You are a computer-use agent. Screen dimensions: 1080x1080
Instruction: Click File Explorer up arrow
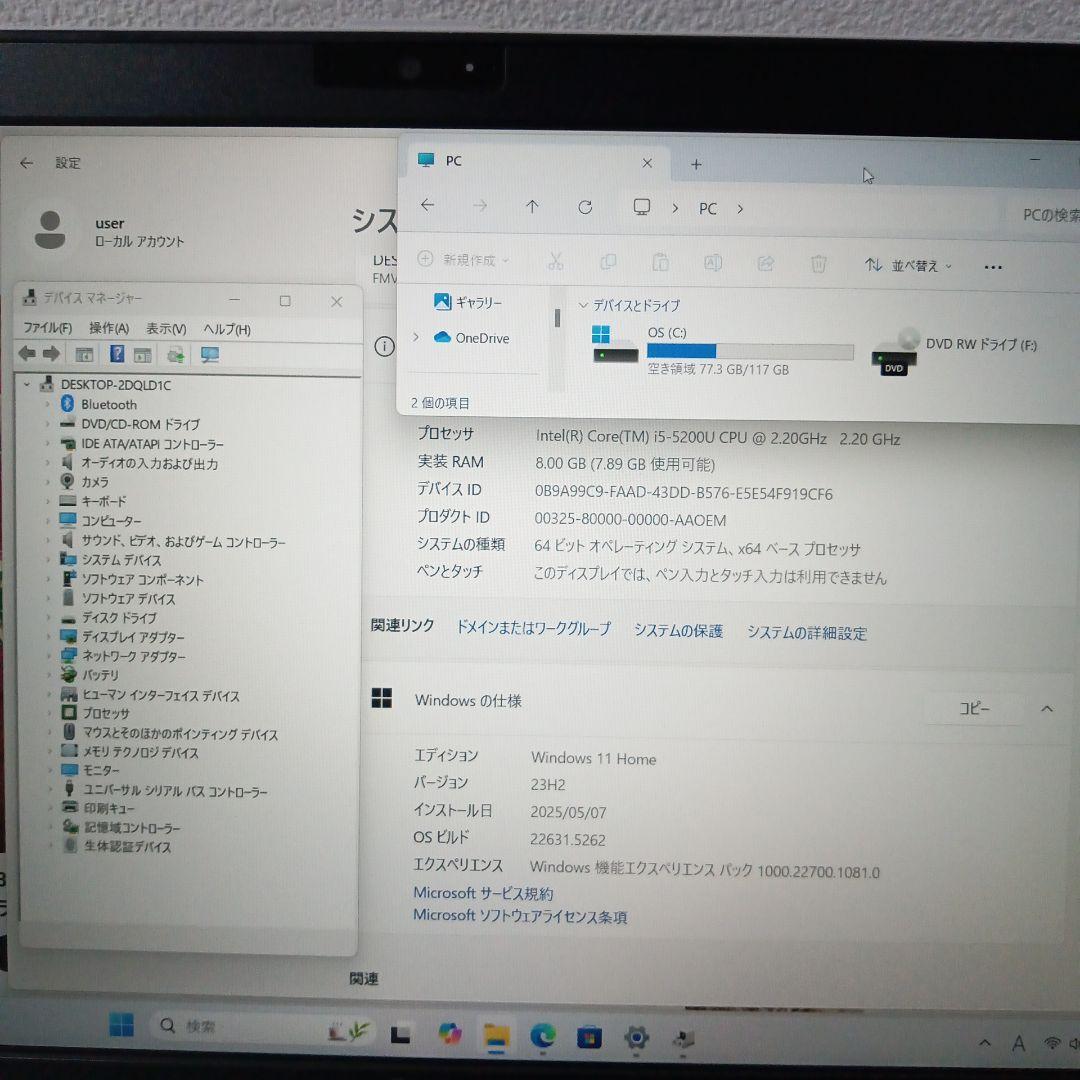click(x=532, y=206)
